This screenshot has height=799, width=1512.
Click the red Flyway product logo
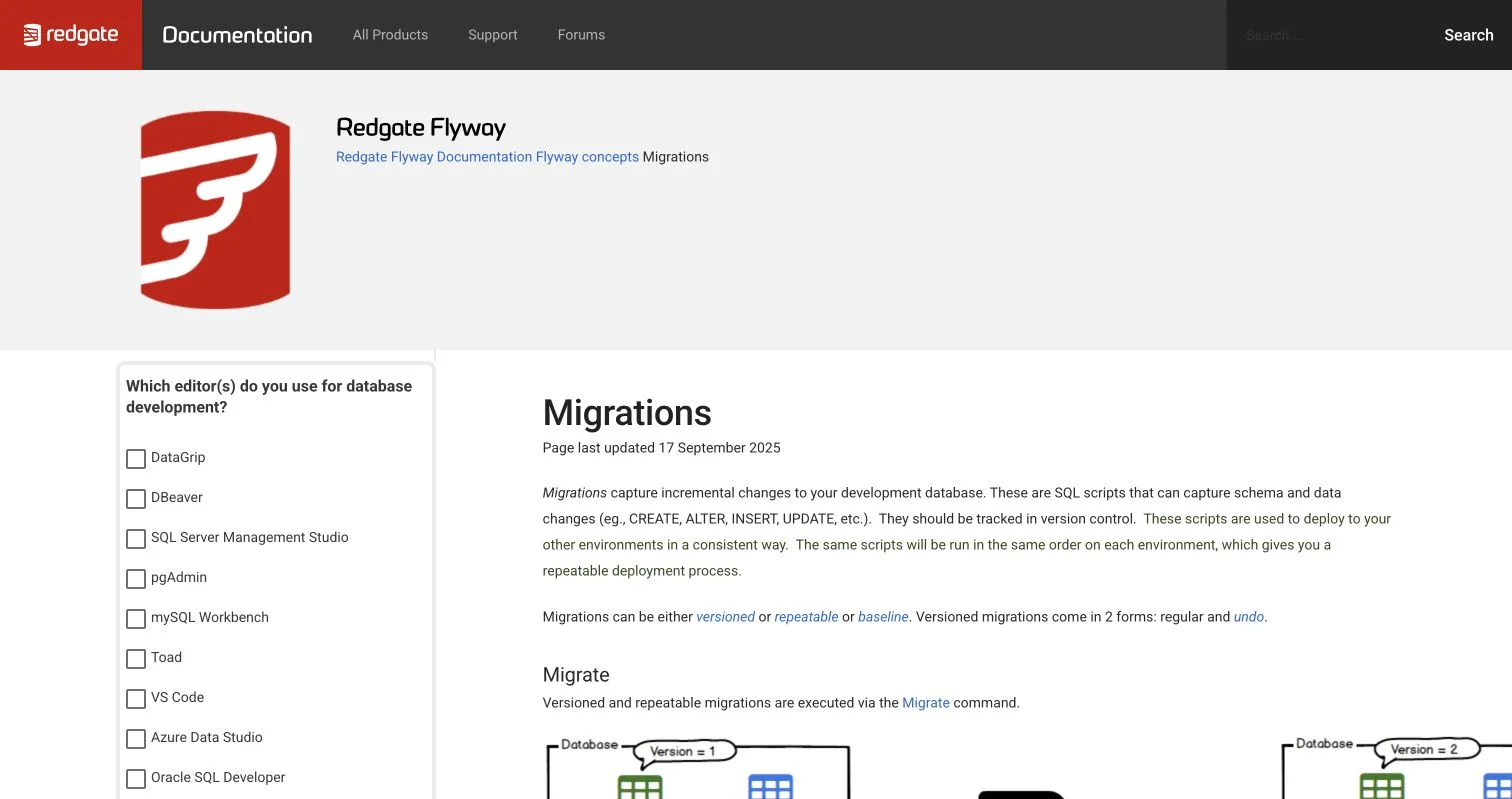[215, 210]
